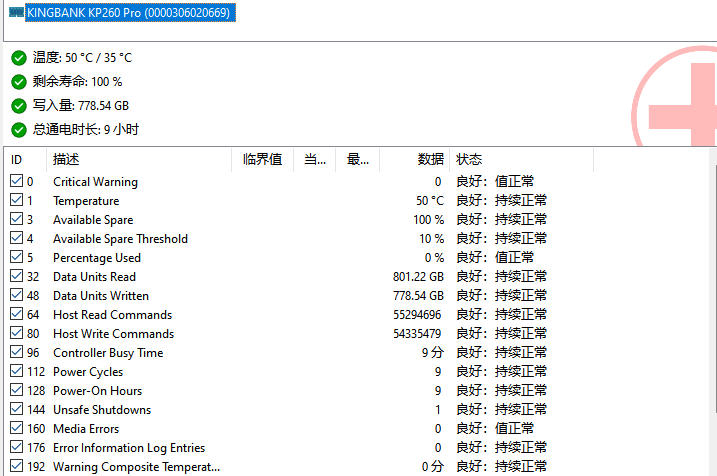Toggle the Temperature attribute checkbox
This screenshot has width=717, height=476.
click(16, 200)
